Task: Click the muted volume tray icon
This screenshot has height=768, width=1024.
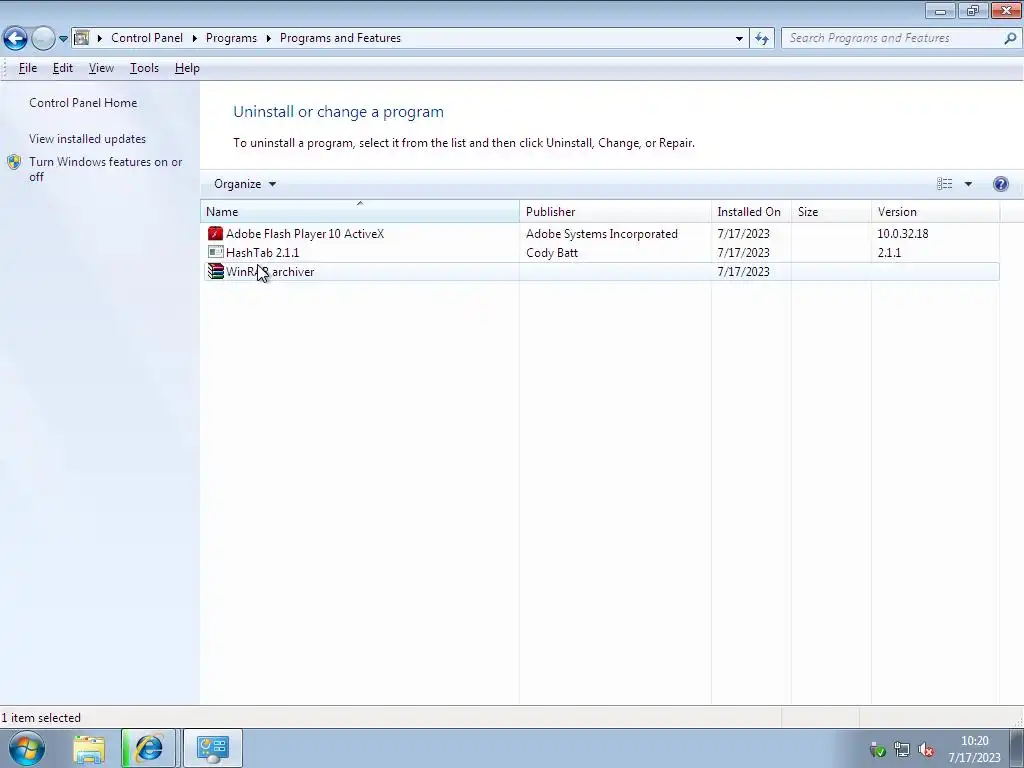Action: 926,750
